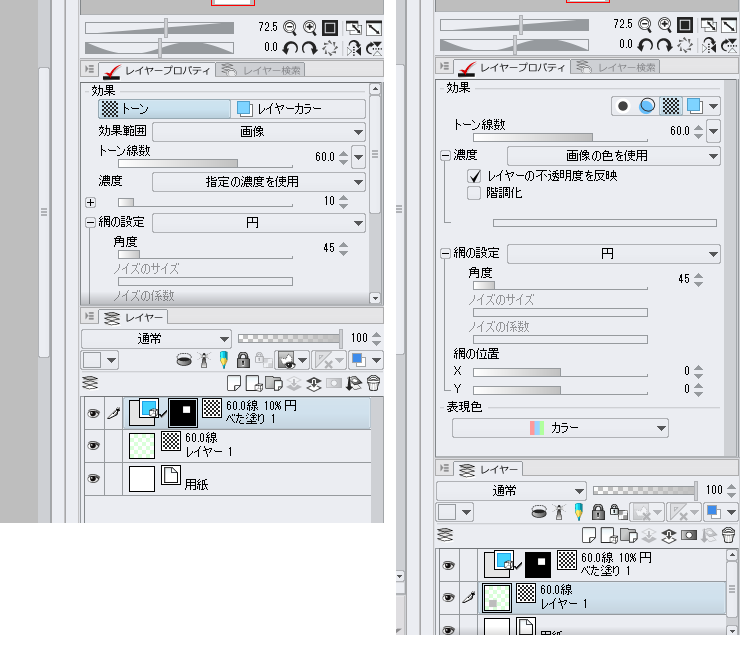Toggle layer color square icon in effect row

[x=694, y=106]
